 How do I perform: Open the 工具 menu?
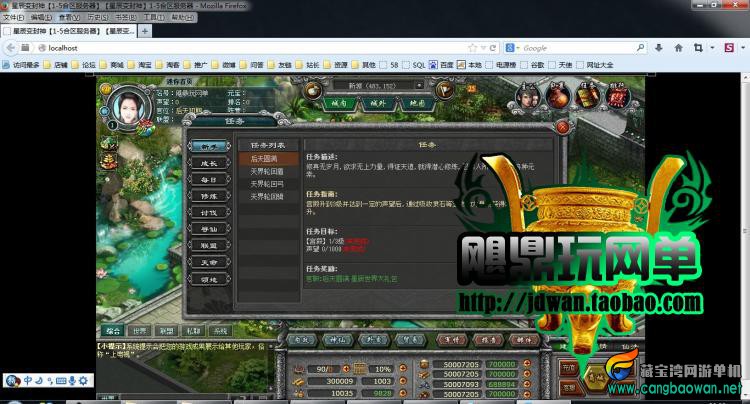point(154,17)
